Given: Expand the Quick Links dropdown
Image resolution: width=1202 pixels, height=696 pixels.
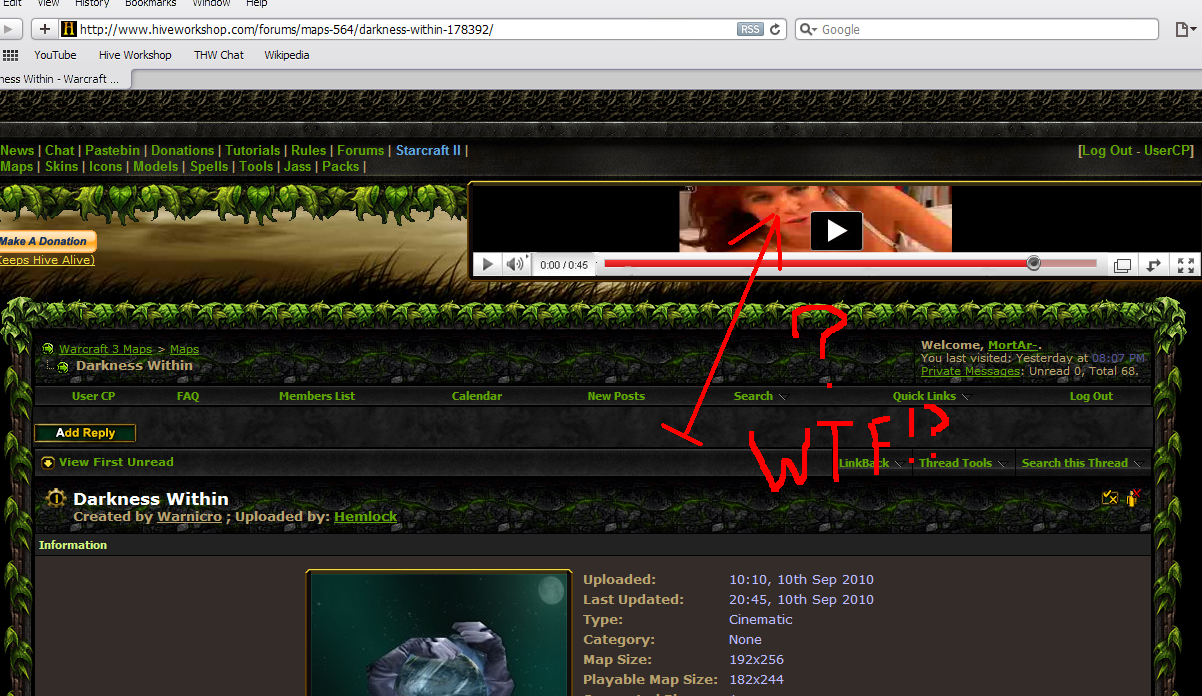Looking at the screenshot, I should 930,396.
